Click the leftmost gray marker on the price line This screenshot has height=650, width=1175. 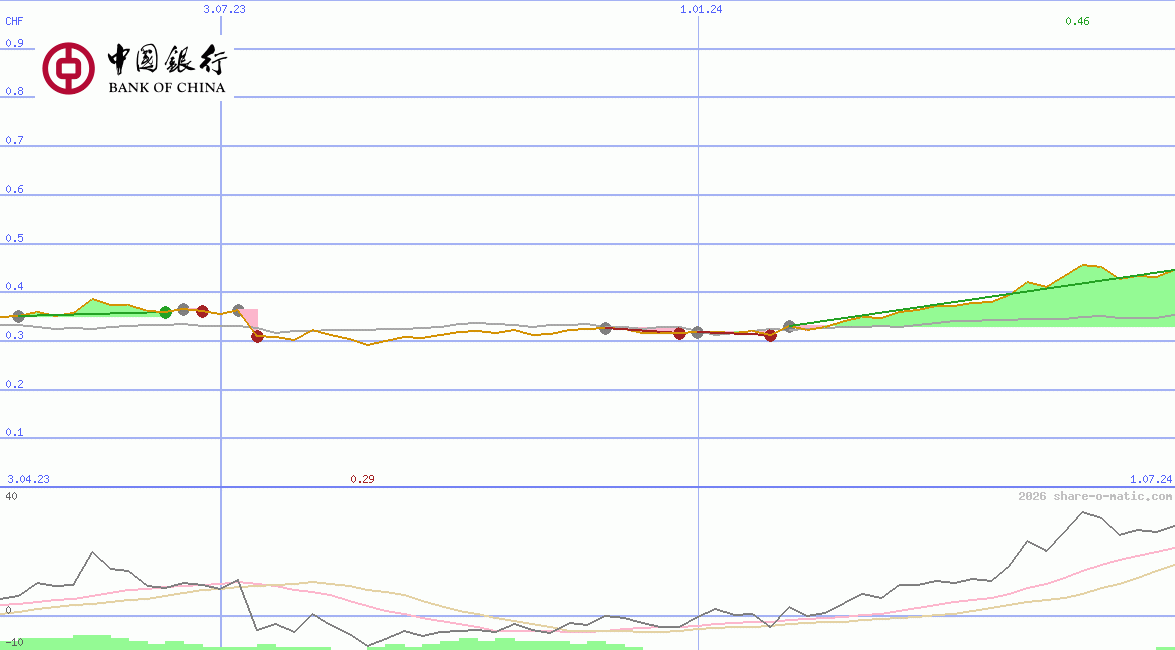[17, 317]
